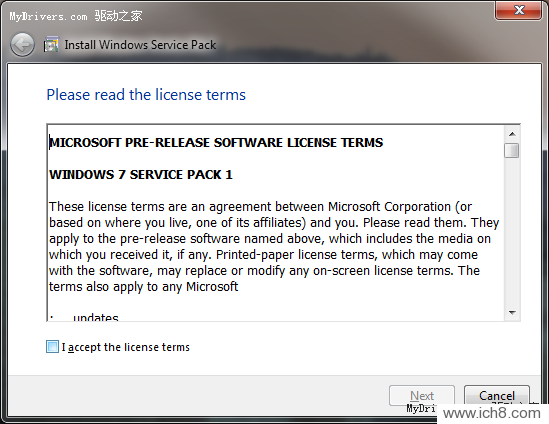
Task: Click the license text scrollbar down arrow
Action: (512, 312)
